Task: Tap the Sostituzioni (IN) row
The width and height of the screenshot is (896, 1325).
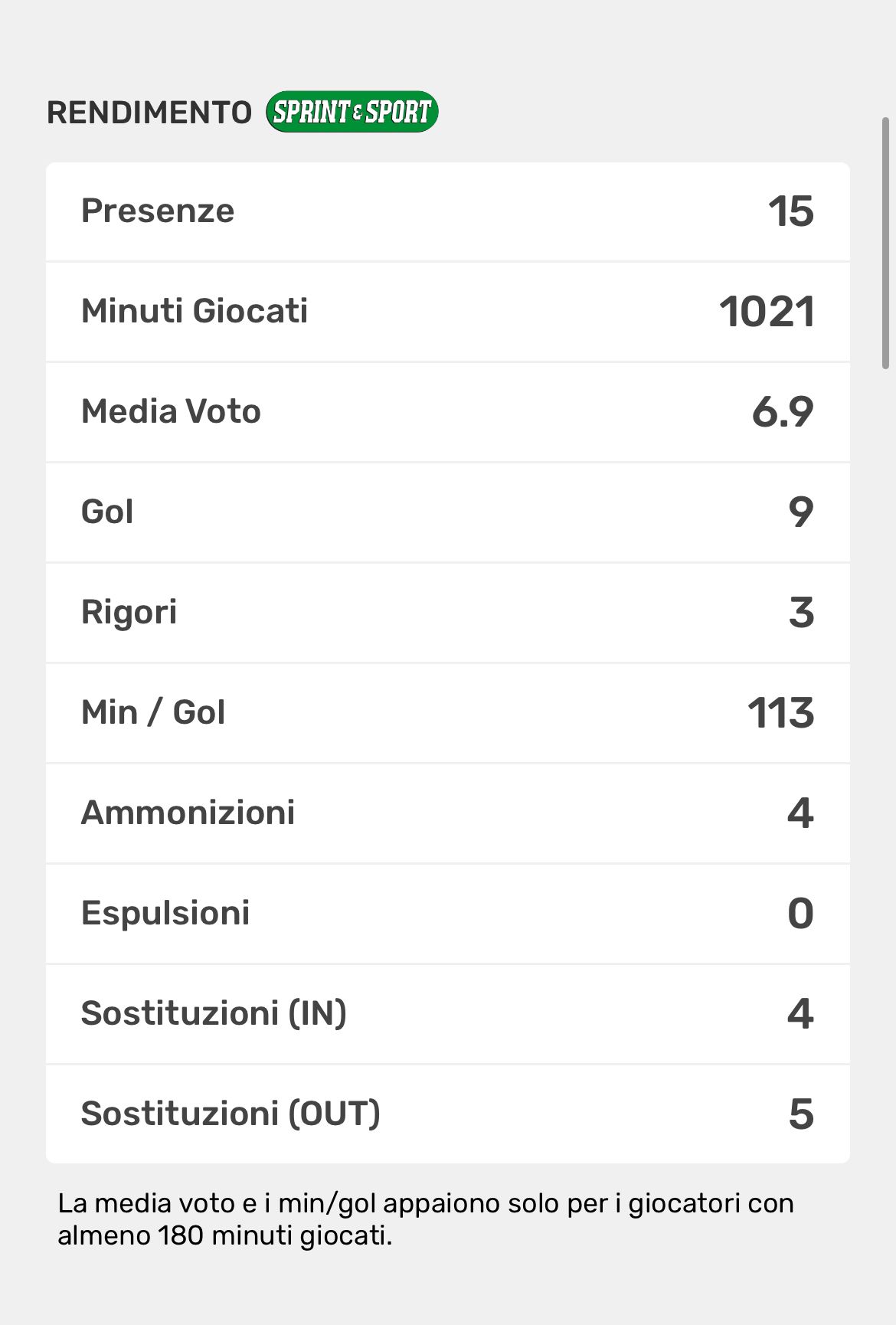Action: pyautogui.click(x=447, y=1013)
